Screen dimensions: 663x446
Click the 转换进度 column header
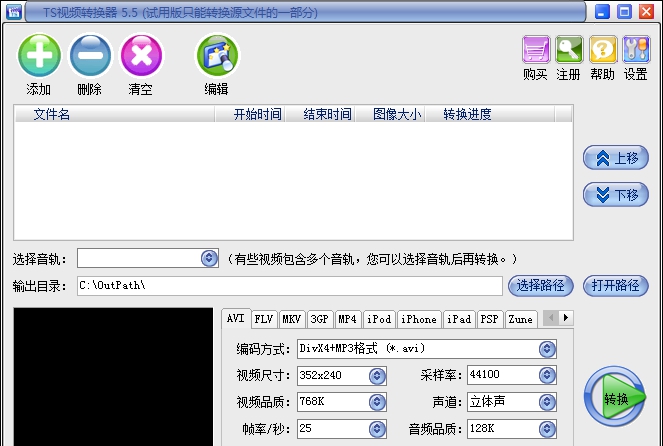490,114
